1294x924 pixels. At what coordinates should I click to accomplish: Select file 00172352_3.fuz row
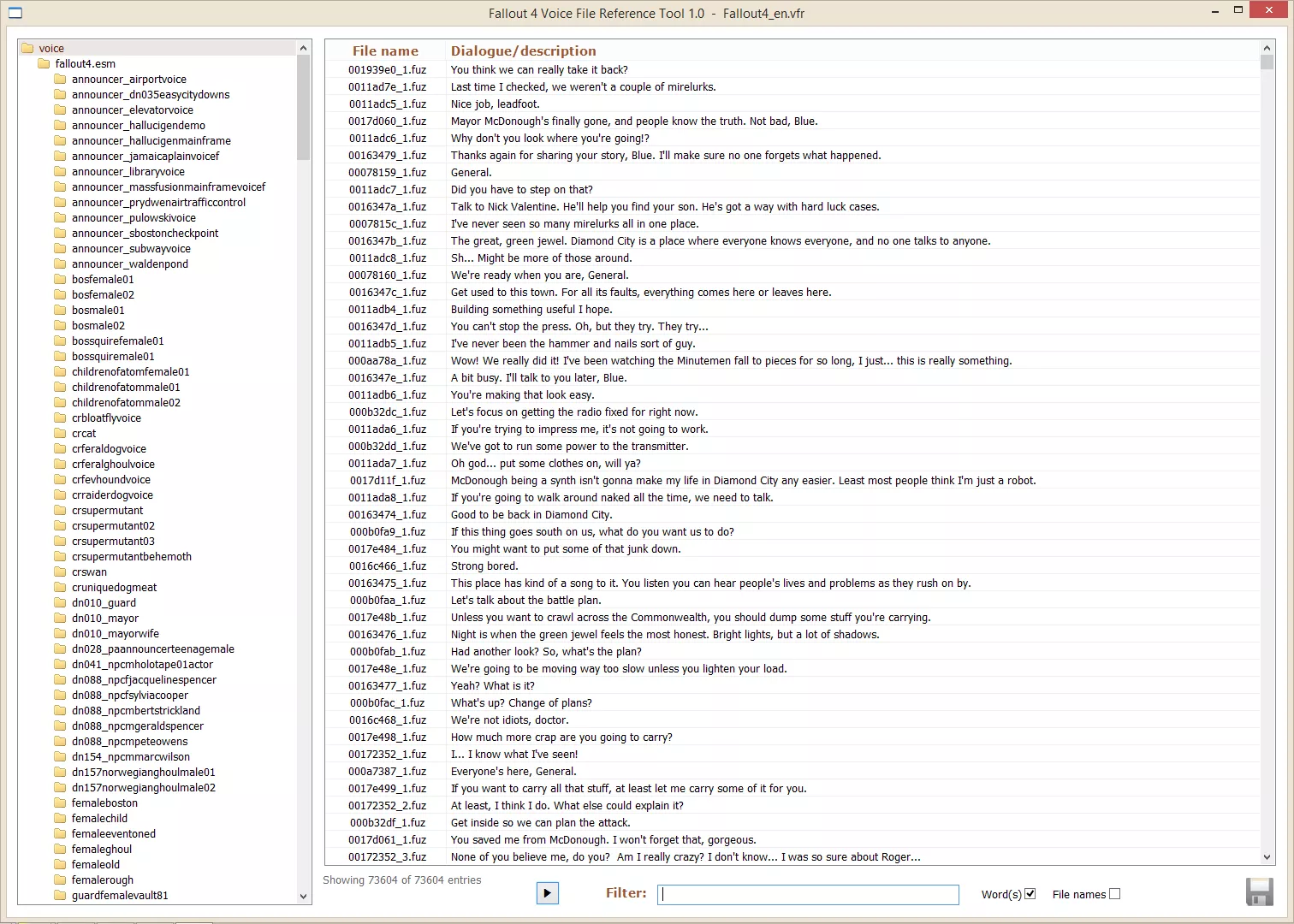click(792, 856)
